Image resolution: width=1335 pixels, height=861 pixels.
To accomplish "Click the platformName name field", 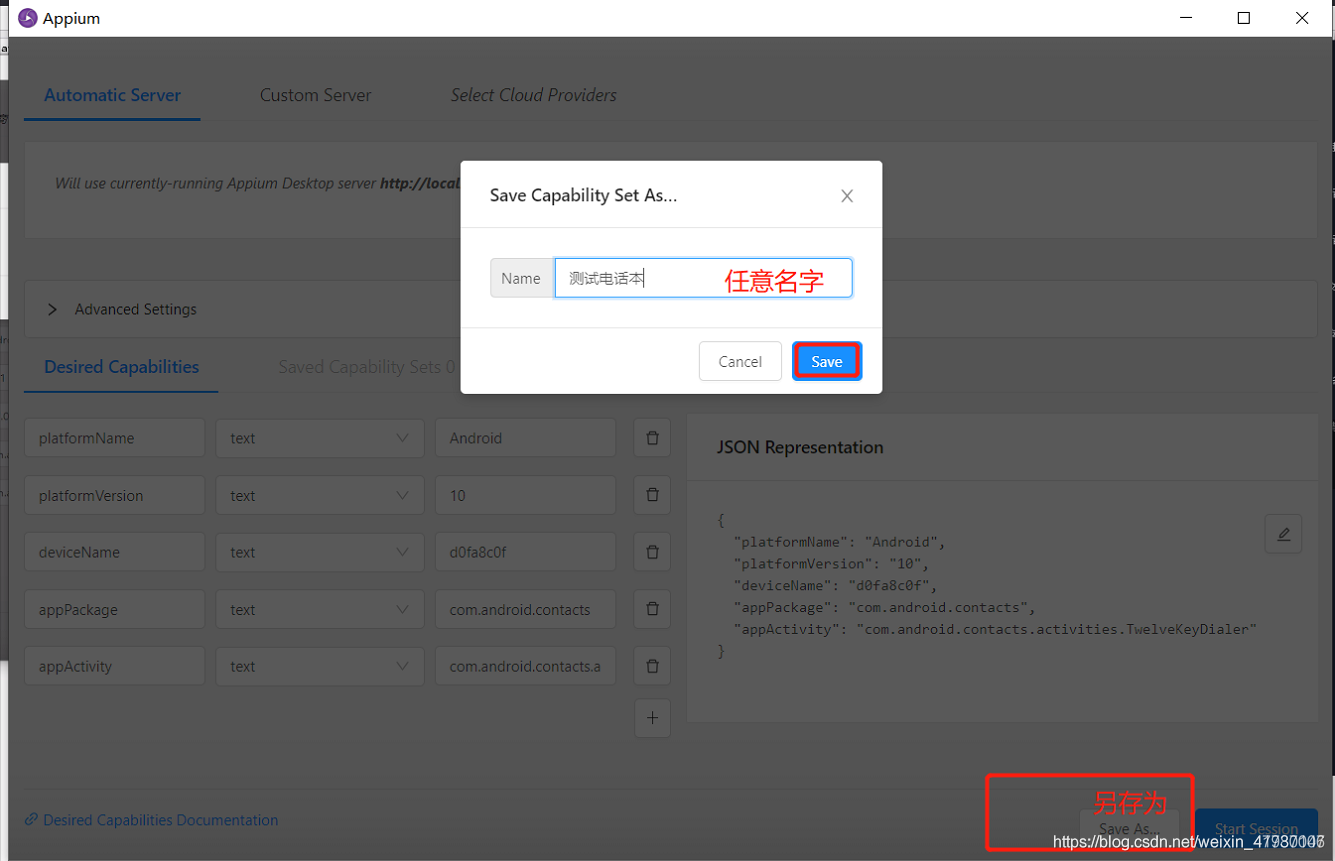I will point(115,438).
